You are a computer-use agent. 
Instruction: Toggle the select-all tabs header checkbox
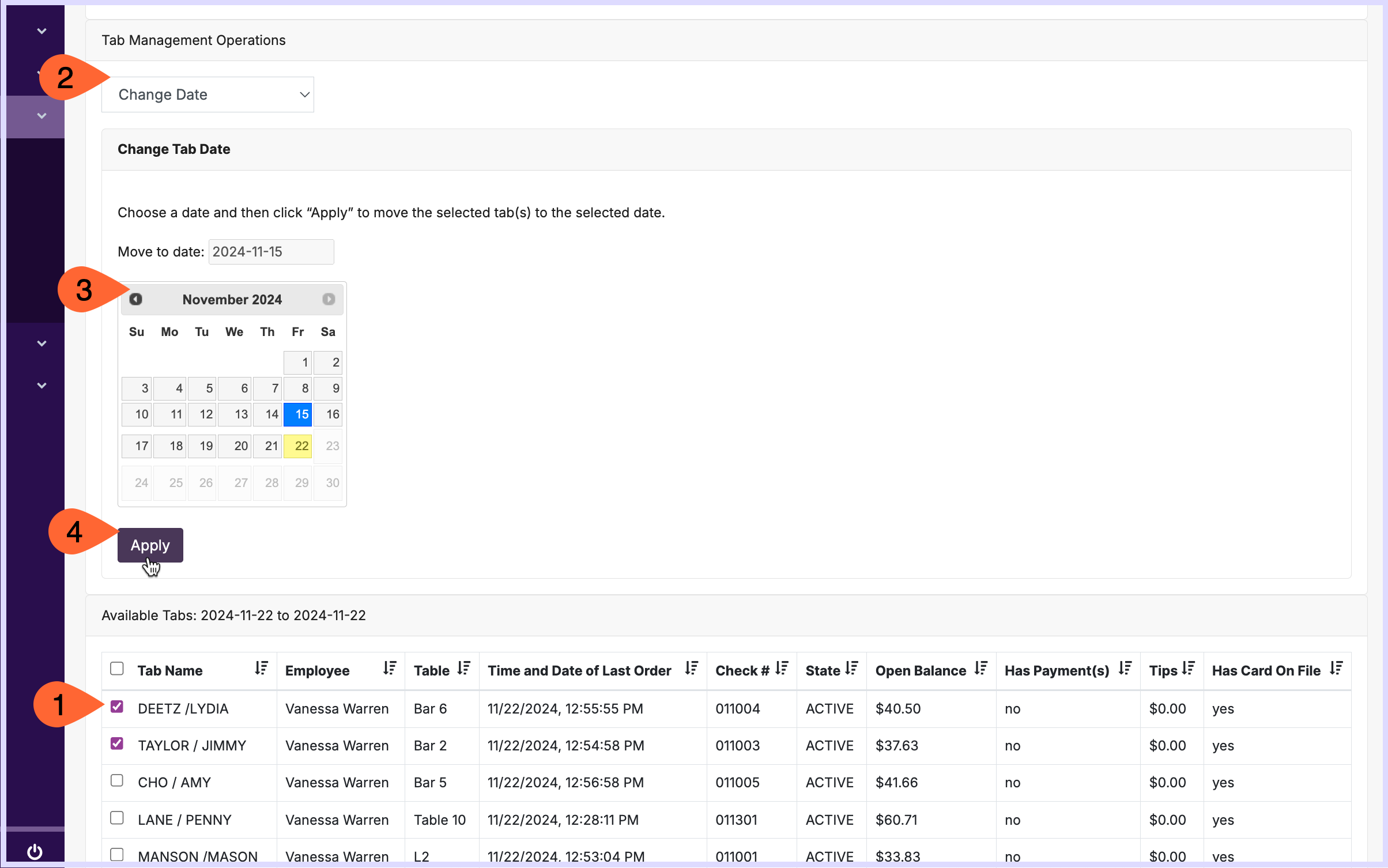pos(117,669)
